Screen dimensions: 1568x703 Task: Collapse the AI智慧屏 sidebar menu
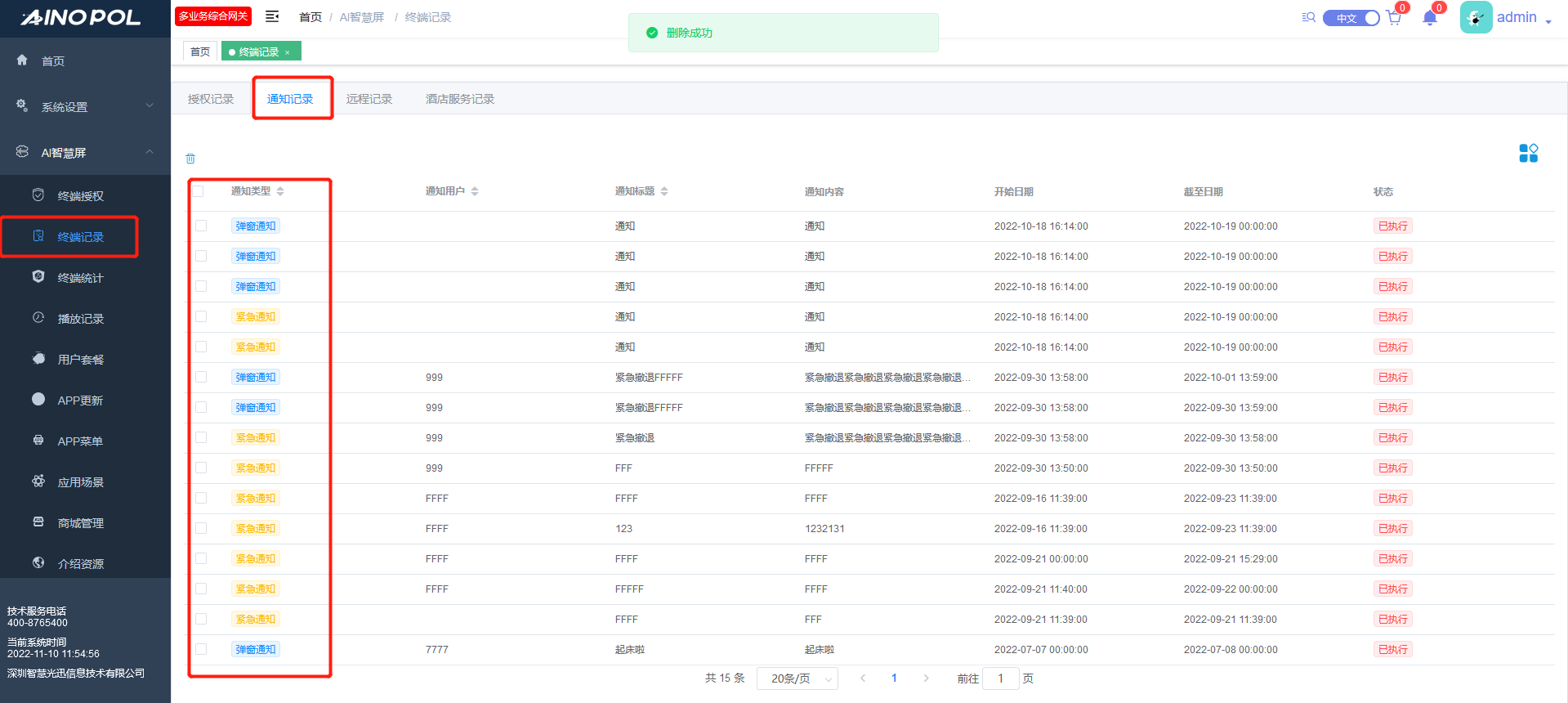coord(86,153)
